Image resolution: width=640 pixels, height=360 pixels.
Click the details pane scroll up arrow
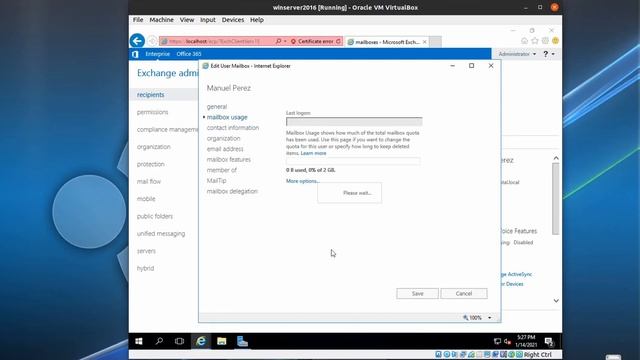[x=556, y=158]
